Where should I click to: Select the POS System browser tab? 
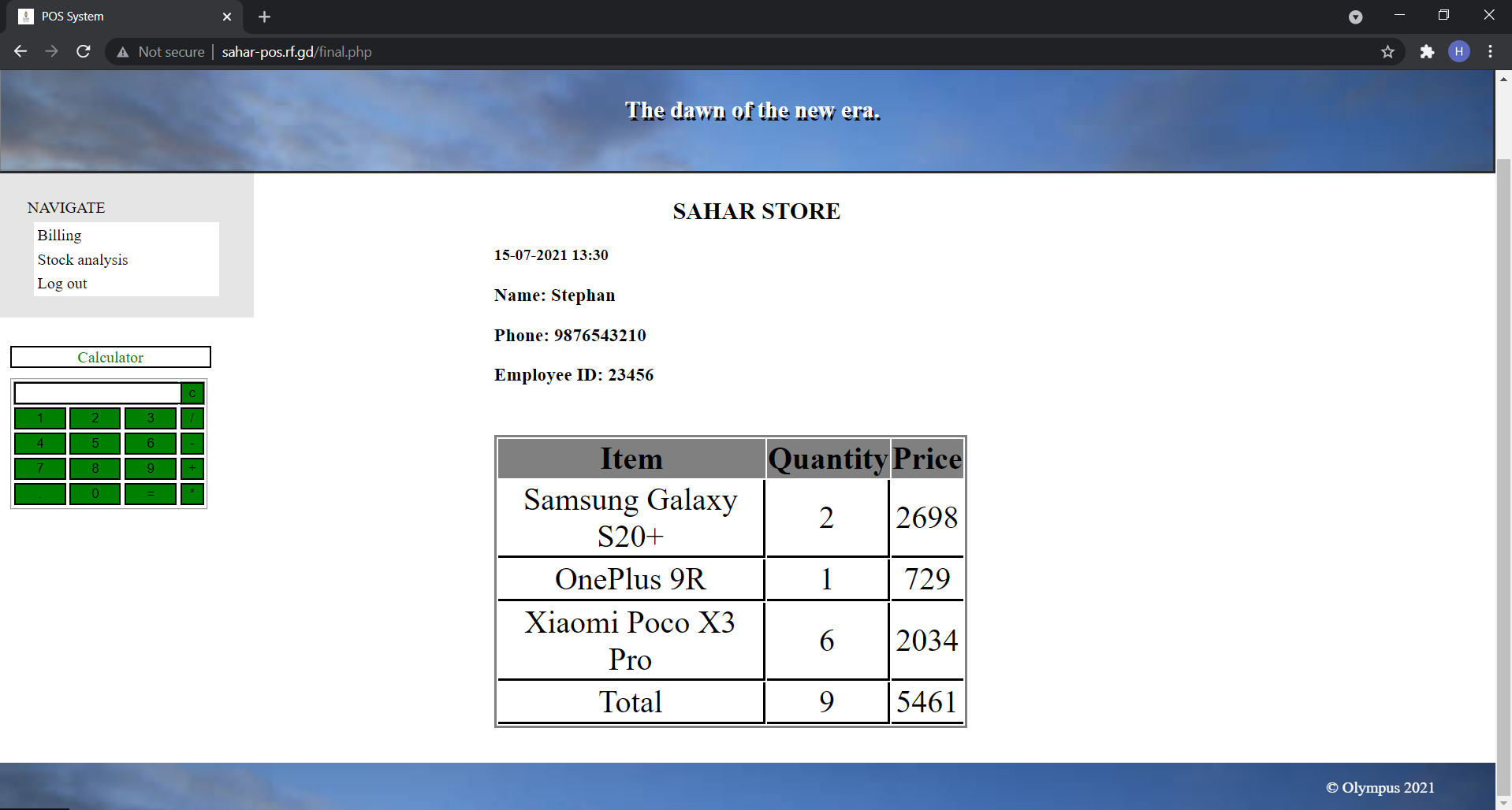(x=126, y=17)
